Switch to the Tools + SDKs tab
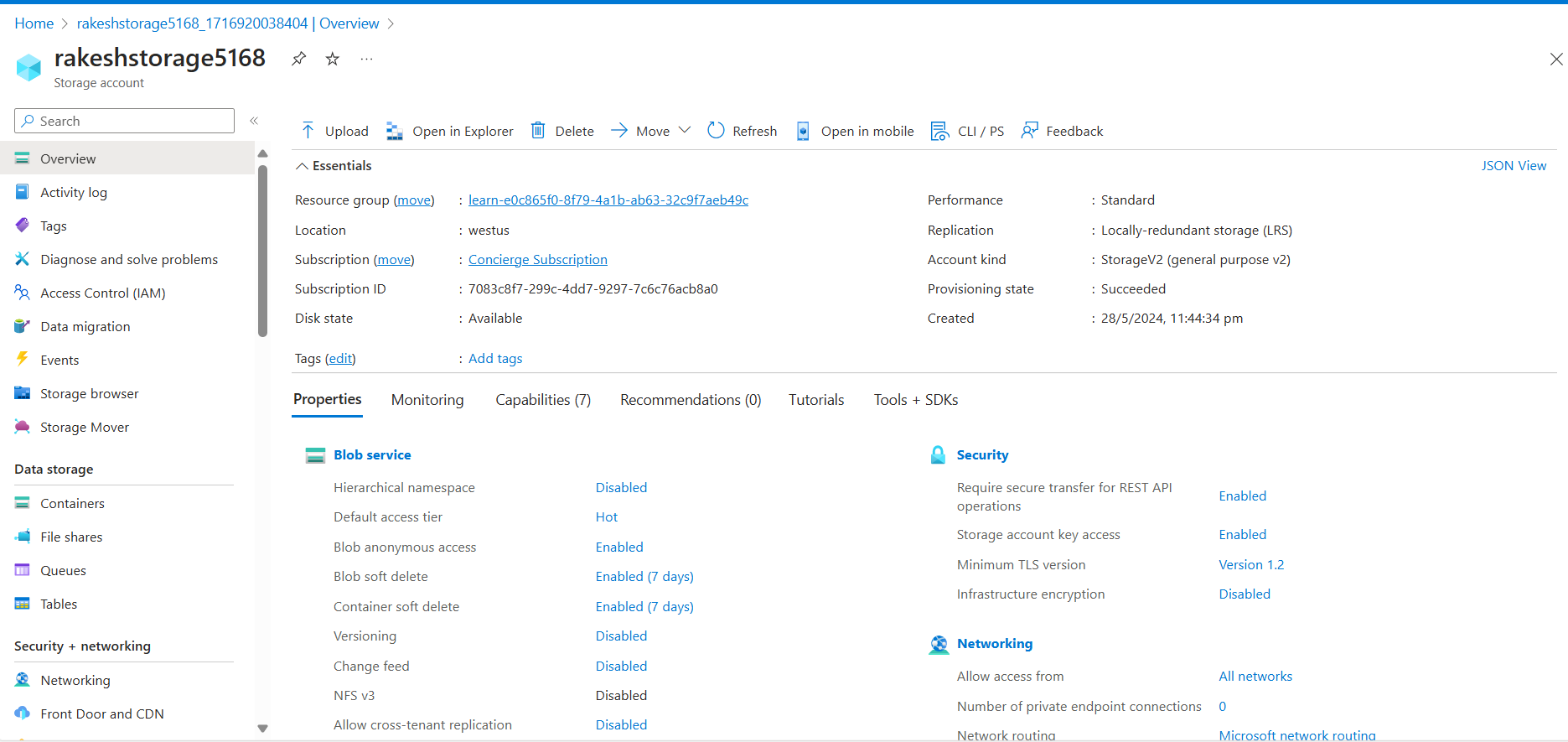This screenshot has height=742, width=1568. (916, 400)
